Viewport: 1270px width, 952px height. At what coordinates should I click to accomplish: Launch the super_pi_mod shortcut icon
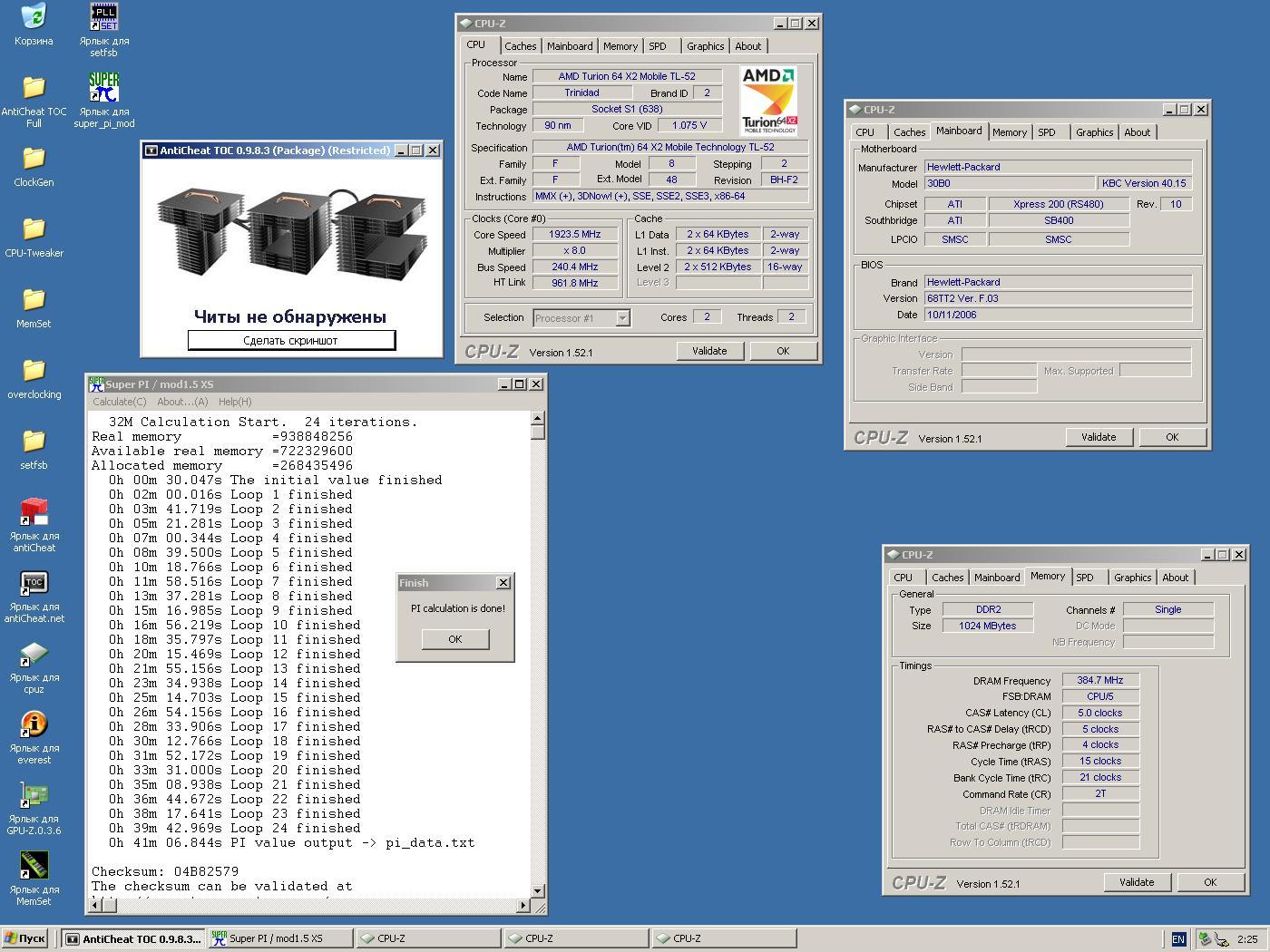tap(104, 88)
